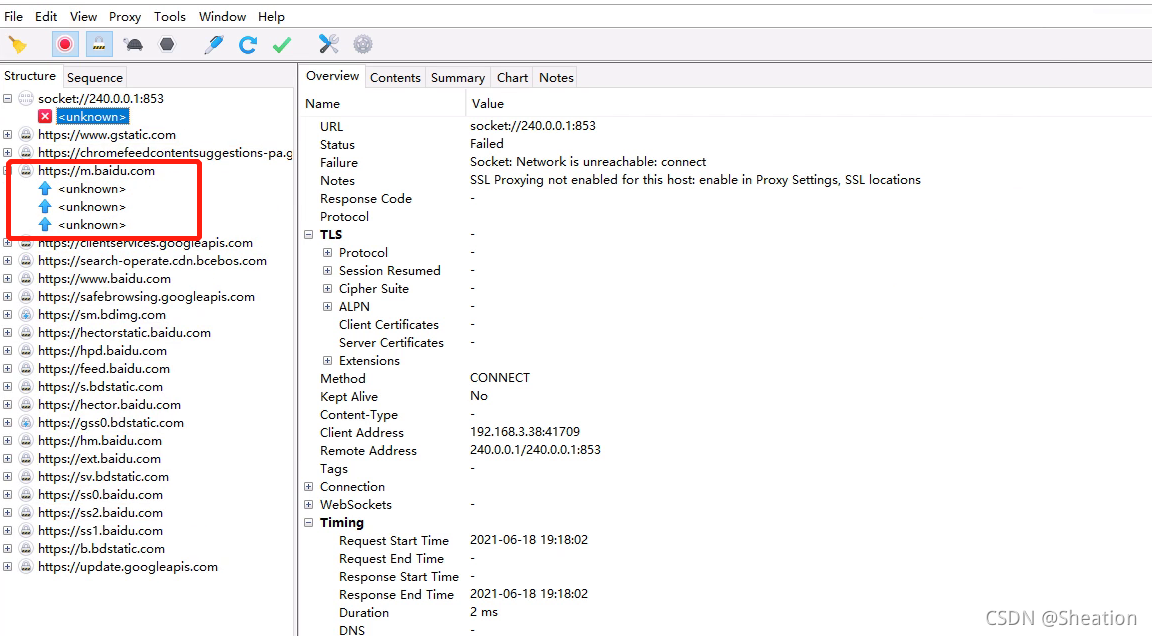Open the Tools wrench icon
Screen dimensions: 1152x636
coord(328,45)
